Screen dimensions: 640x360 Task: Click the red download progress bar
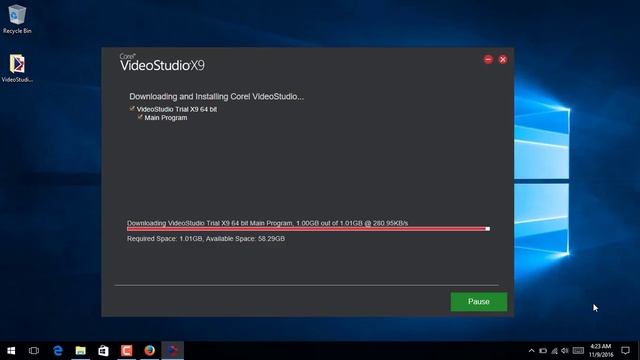308,229
